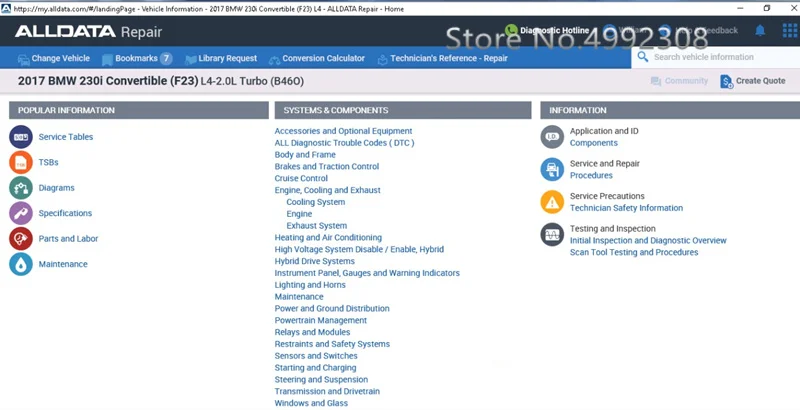Open High Voltage System Disable / Enable, Hybrid
The image size is (800, 410).
[359, 249]
